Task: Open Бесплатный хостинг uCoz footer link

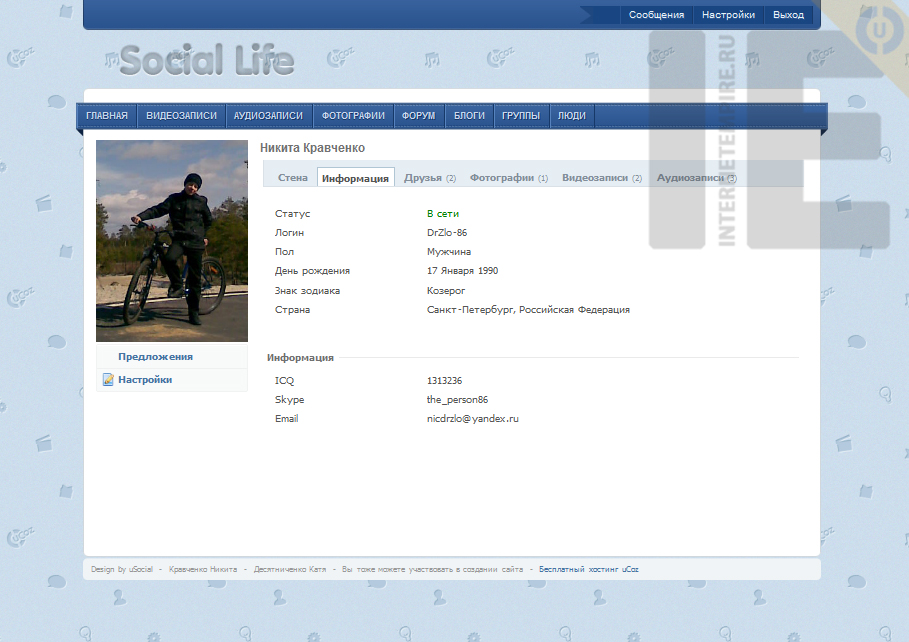Action: [588, 570]
